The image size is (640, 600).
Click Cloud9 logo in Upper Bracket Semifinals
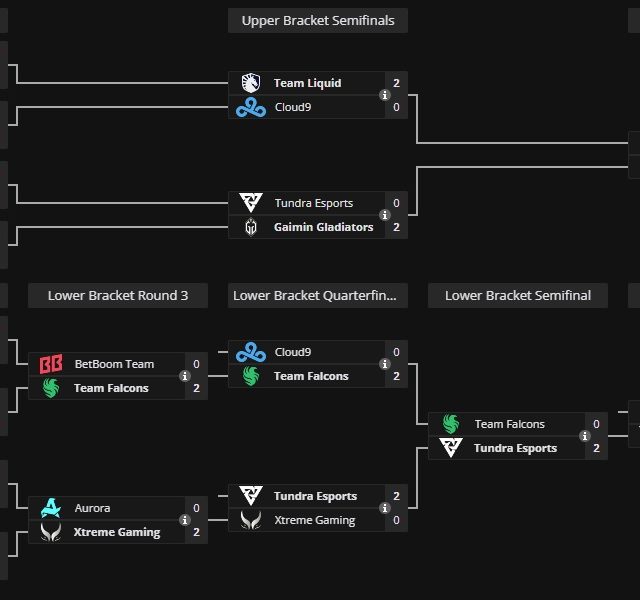pyautogui.click(x=250, y=107)
